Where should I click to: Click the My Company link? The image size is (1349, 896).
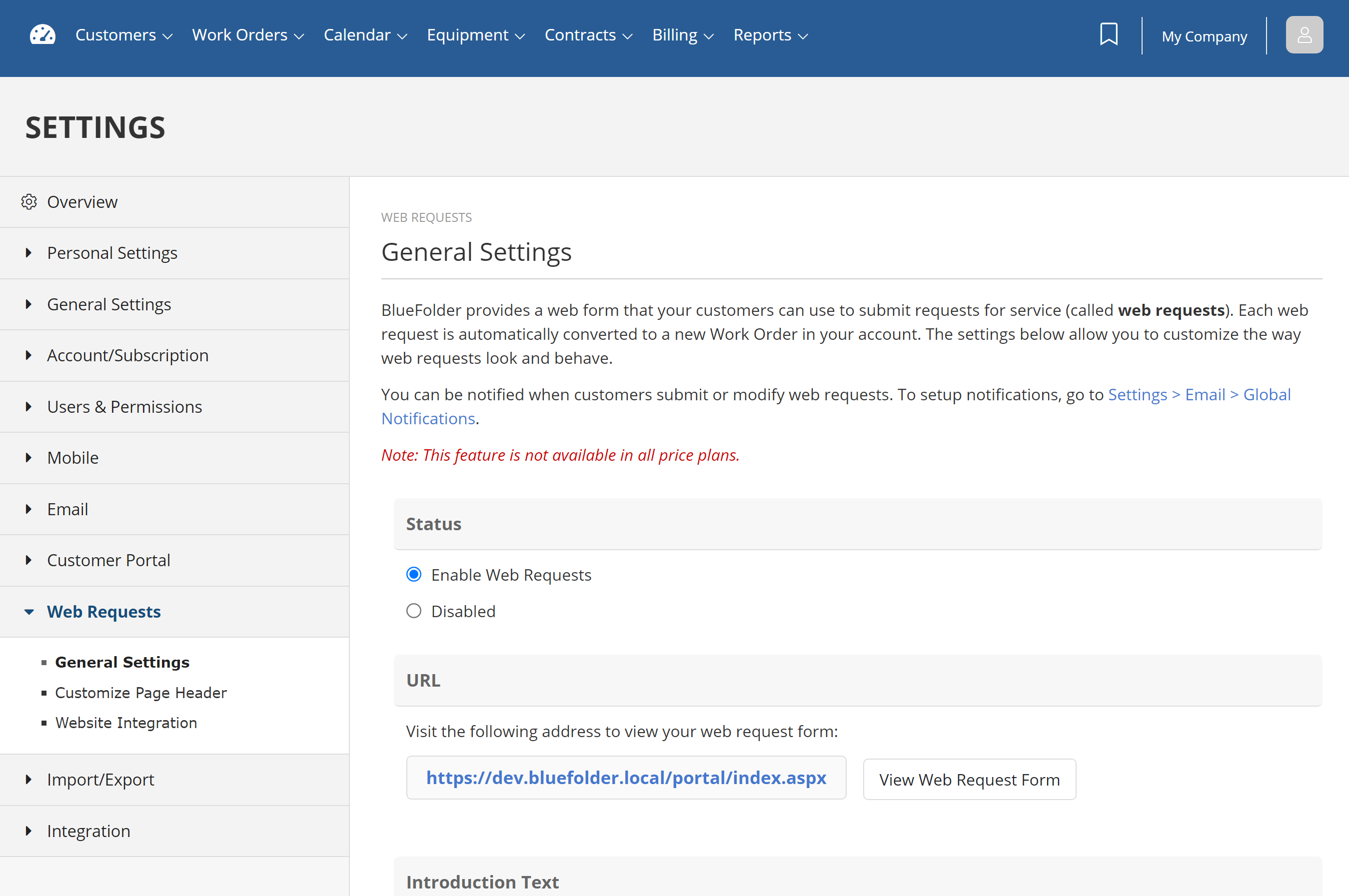point(1204,36)
